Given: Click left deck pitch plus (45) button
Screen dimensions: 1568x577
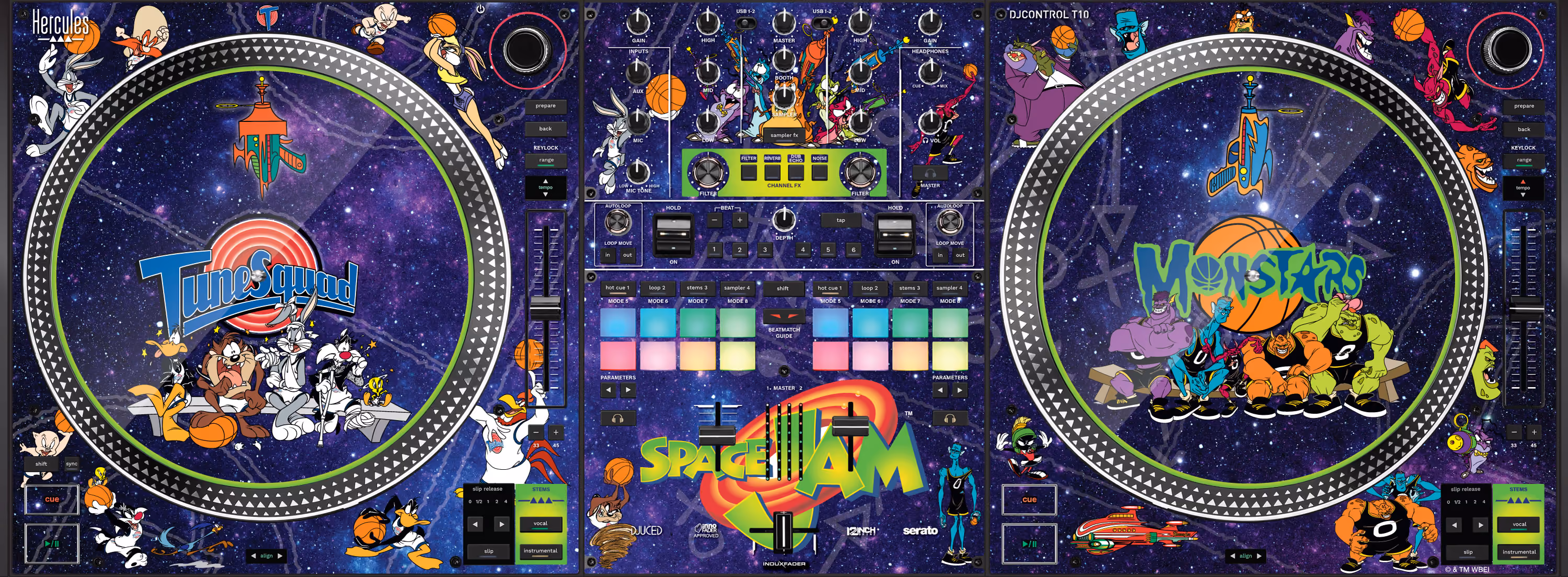Looking at the screenshot, I should [556, 432].
